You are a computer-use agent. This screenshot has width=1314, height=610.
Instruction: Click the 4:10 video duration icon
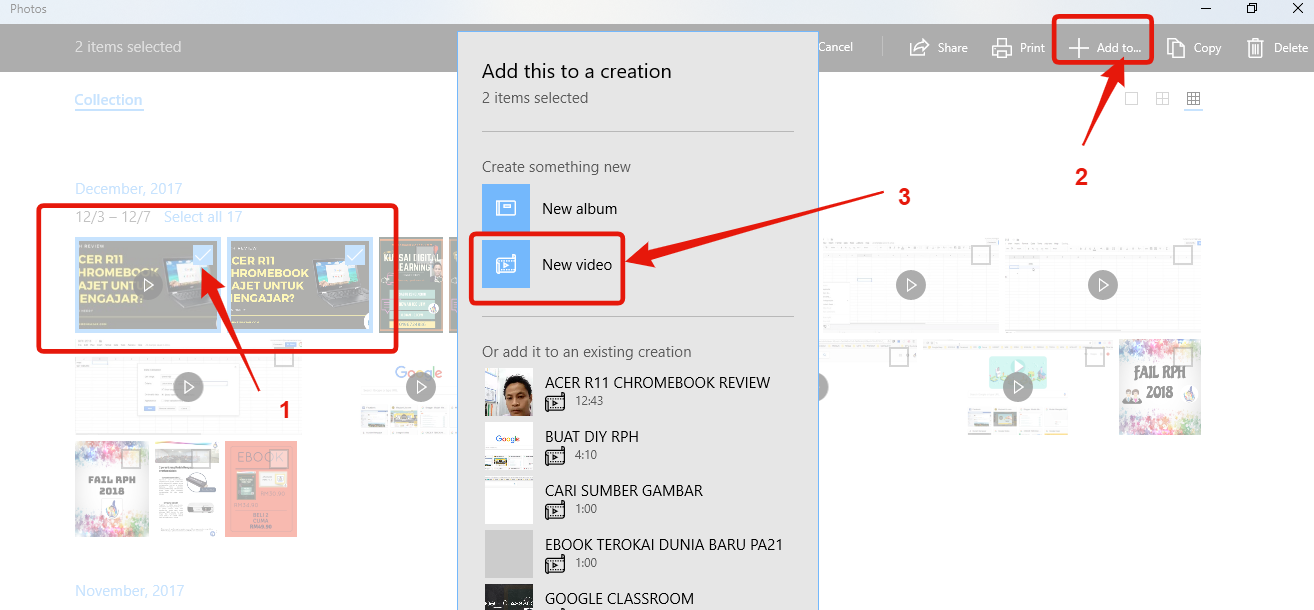coord(555,456)
